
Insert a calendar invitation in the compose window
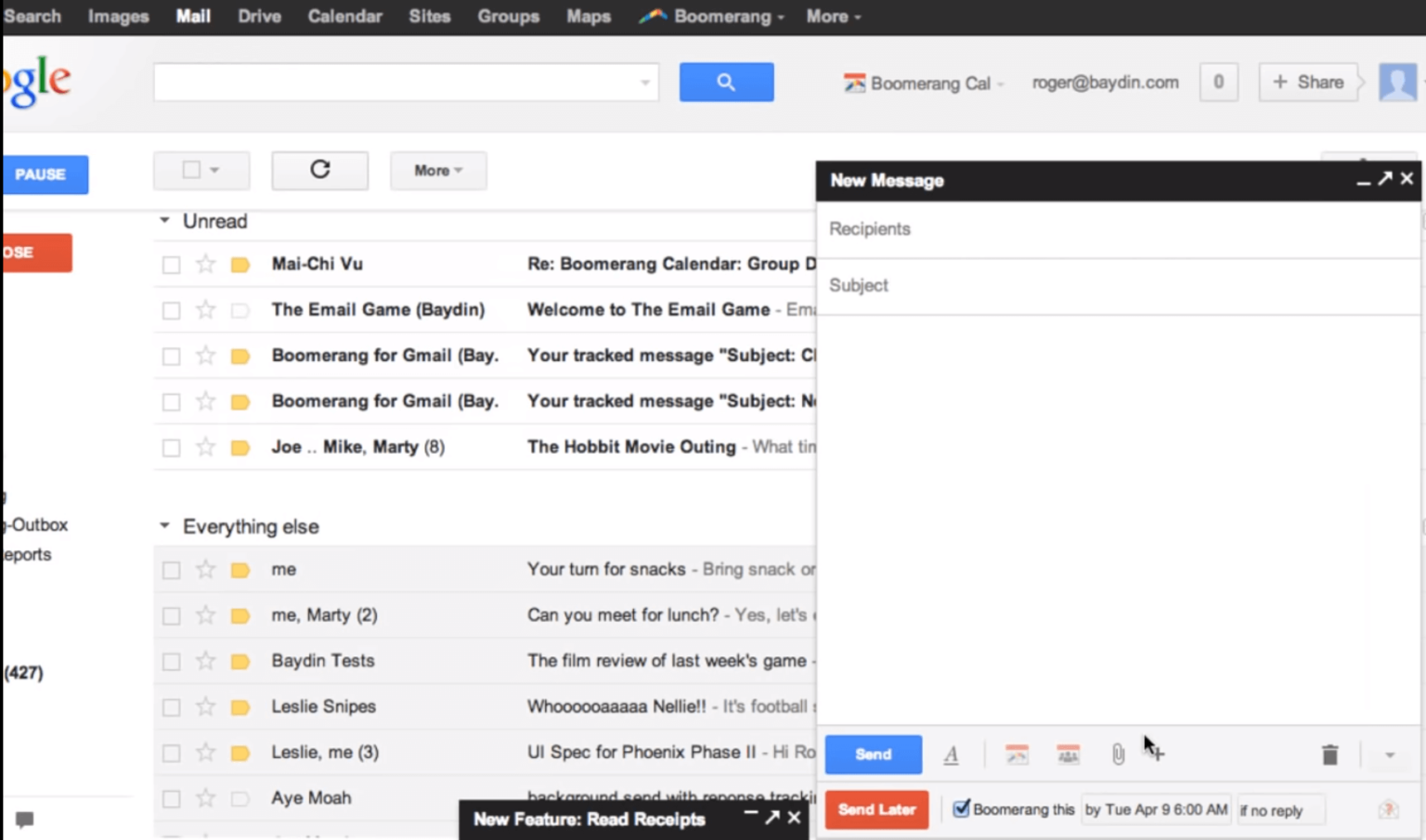pos(1067,755)
